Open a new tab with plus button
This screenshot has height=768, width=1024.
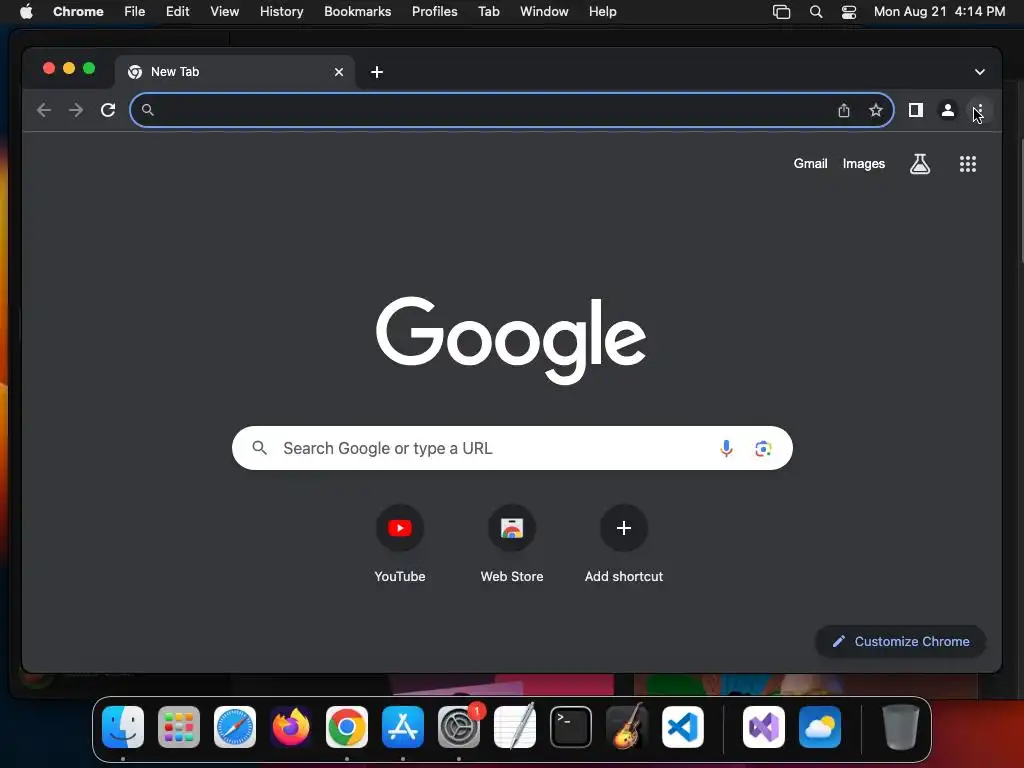(377, 72)
